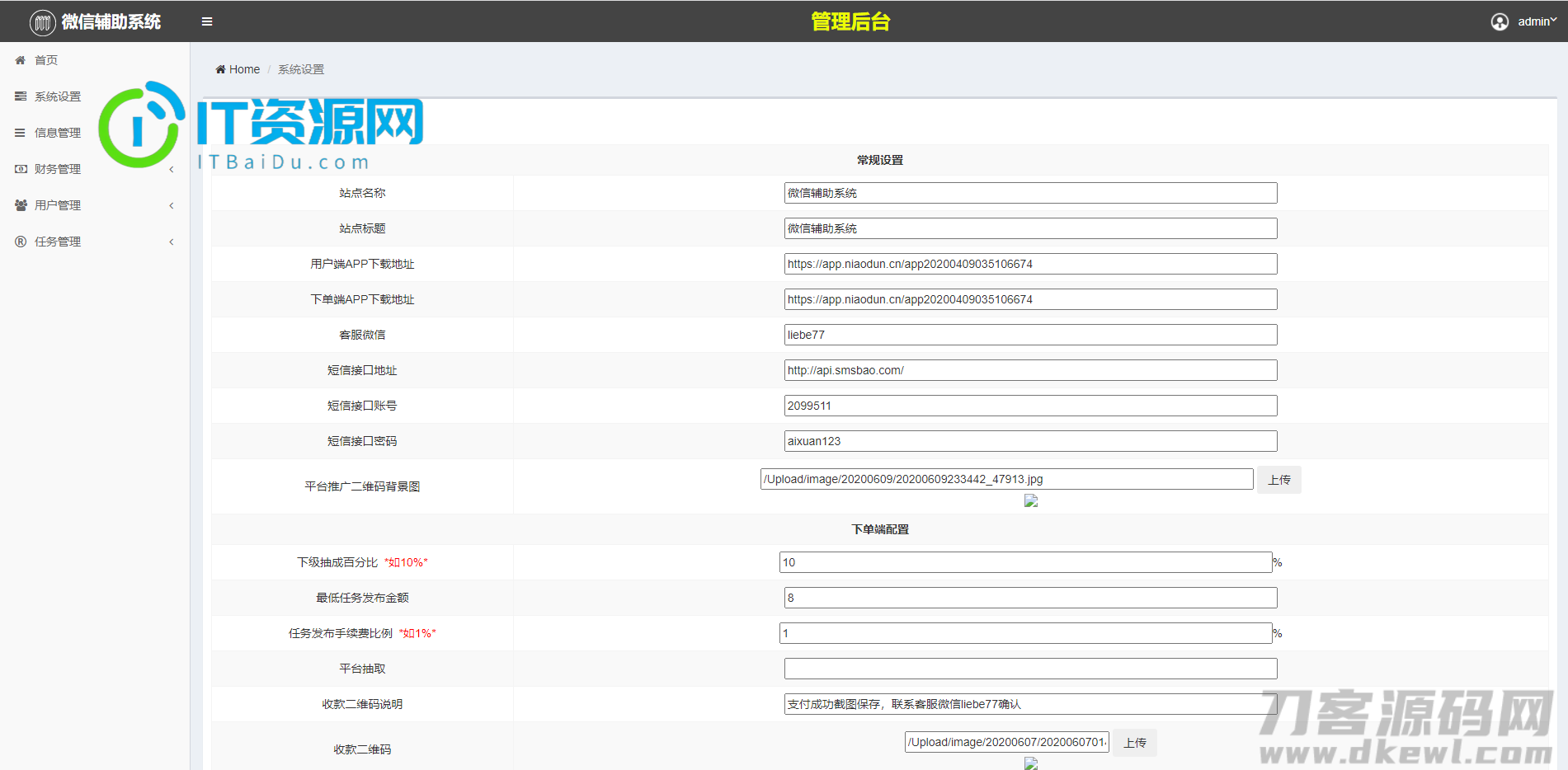Edit the 短信接口地址 field

[1030, 370]
